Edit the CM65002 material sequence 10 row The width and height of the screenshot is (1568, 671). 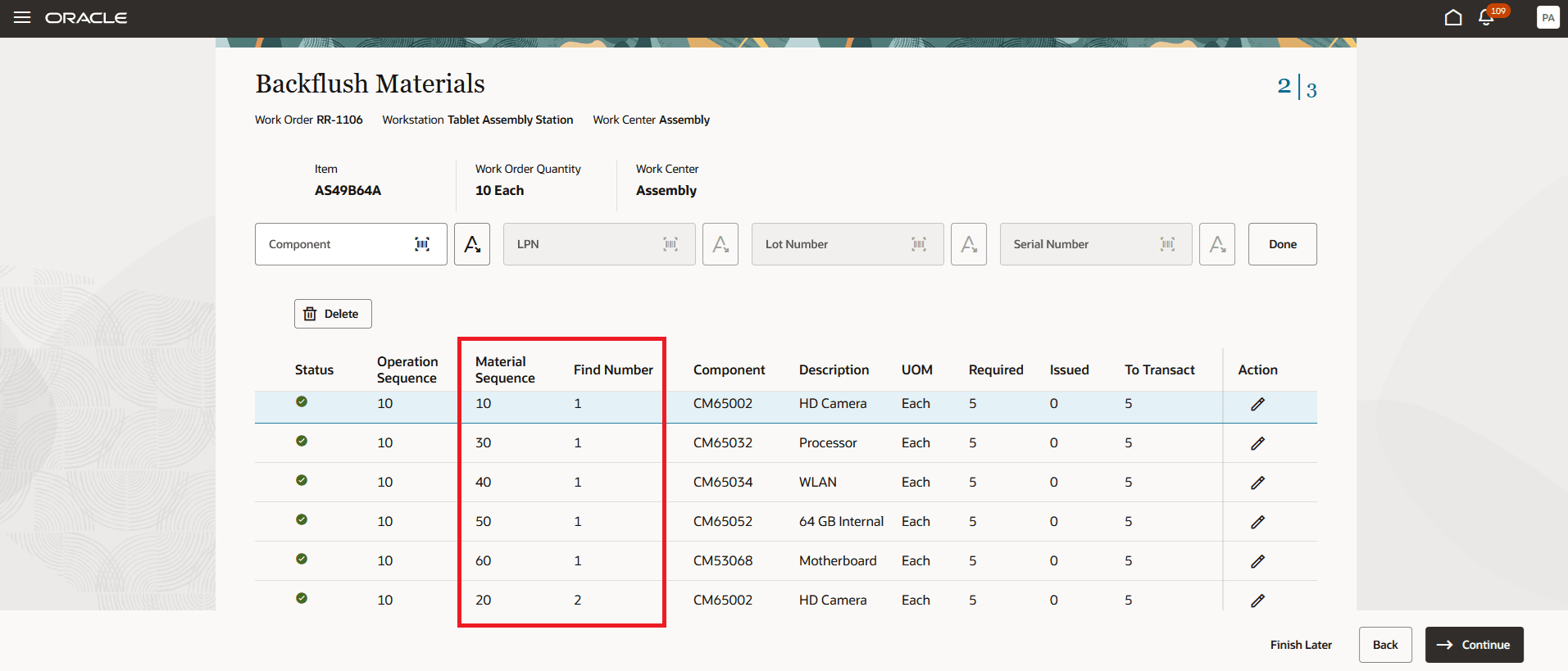click(x=1258, y=404)
